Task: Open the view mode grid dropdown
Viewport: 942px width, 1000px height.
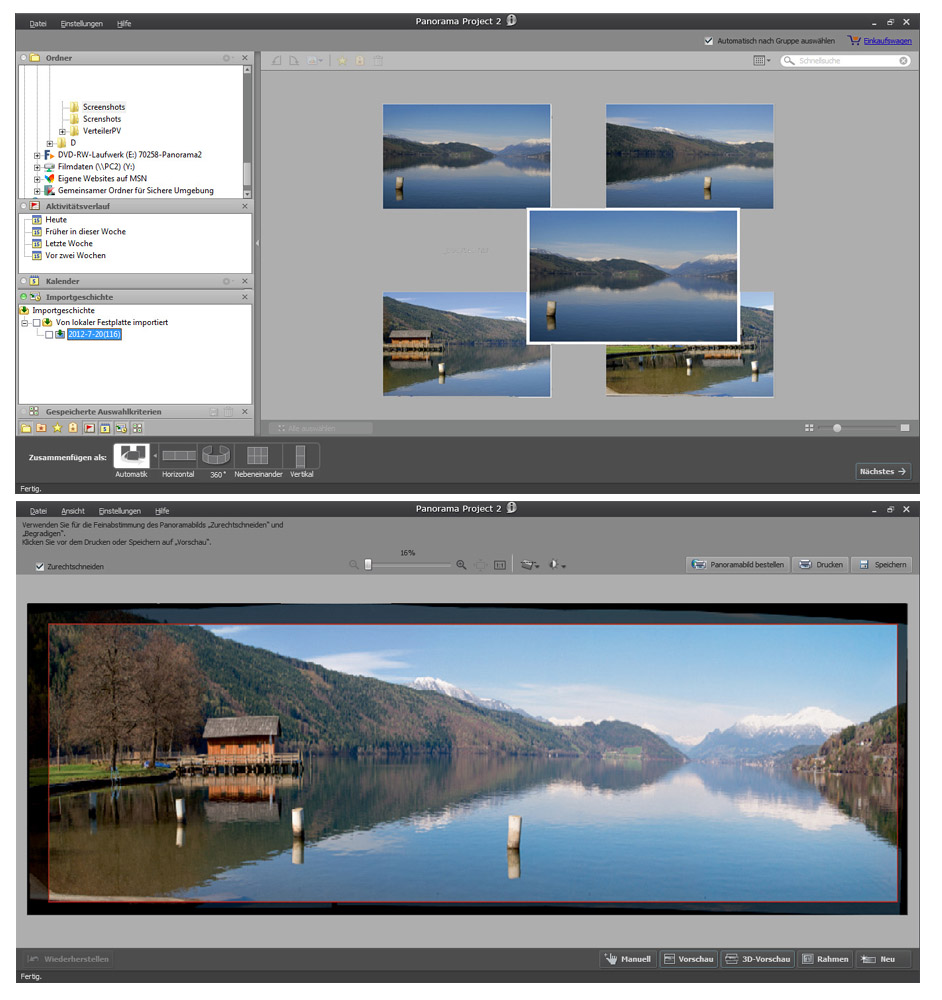Action: point(762,61)
